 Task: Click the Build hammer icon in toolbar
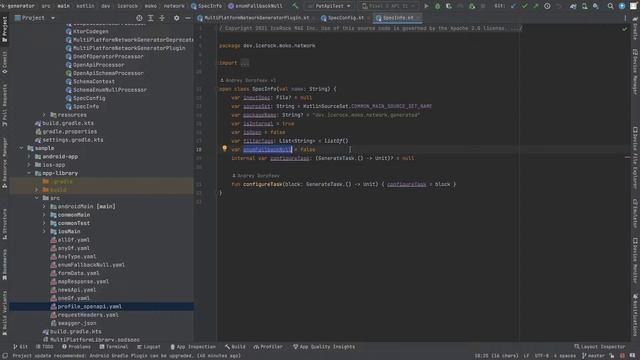295,6
